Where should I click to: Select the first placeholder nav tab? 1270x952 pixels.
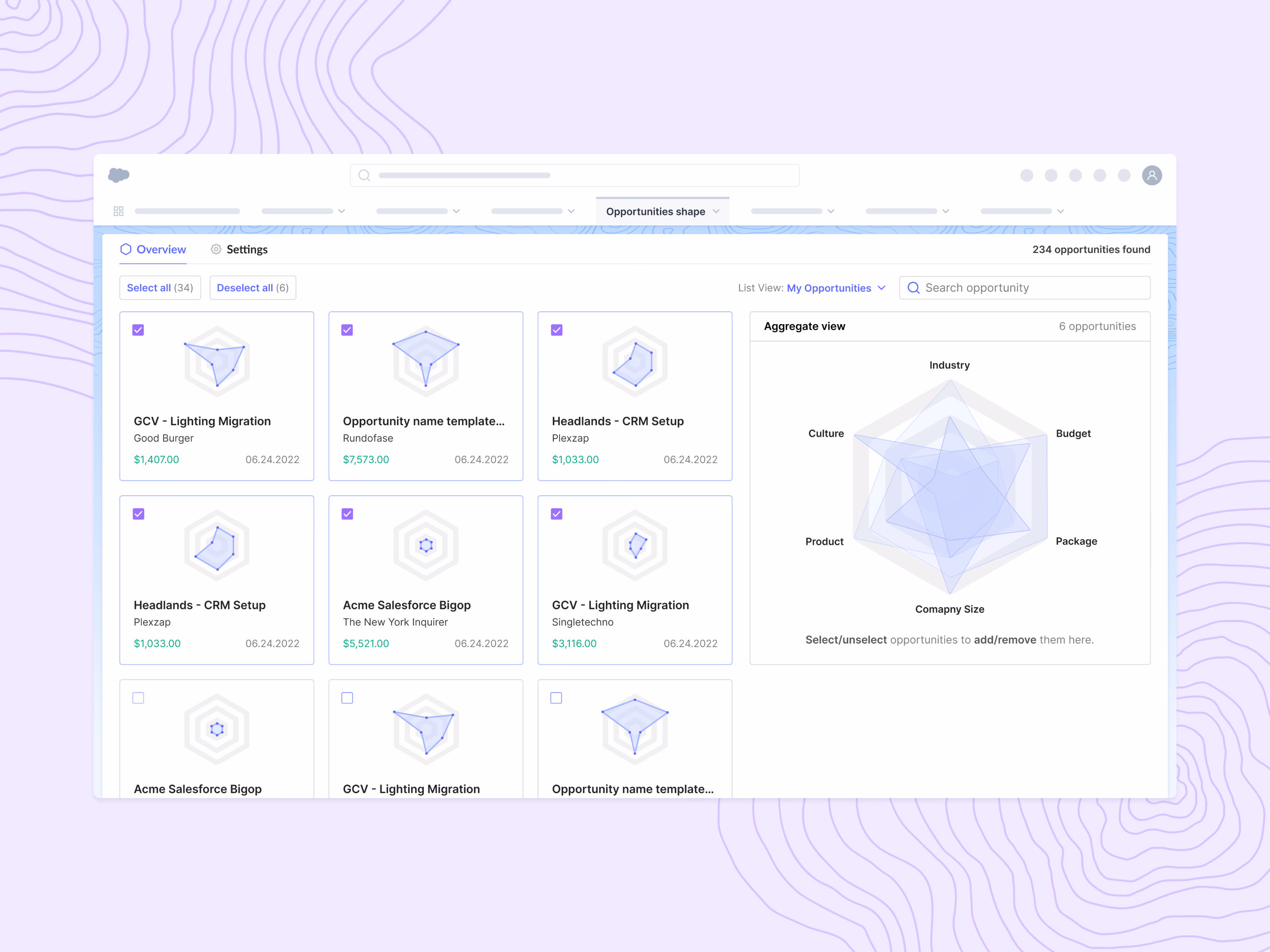pyautogui.click(x=187, y=211)
